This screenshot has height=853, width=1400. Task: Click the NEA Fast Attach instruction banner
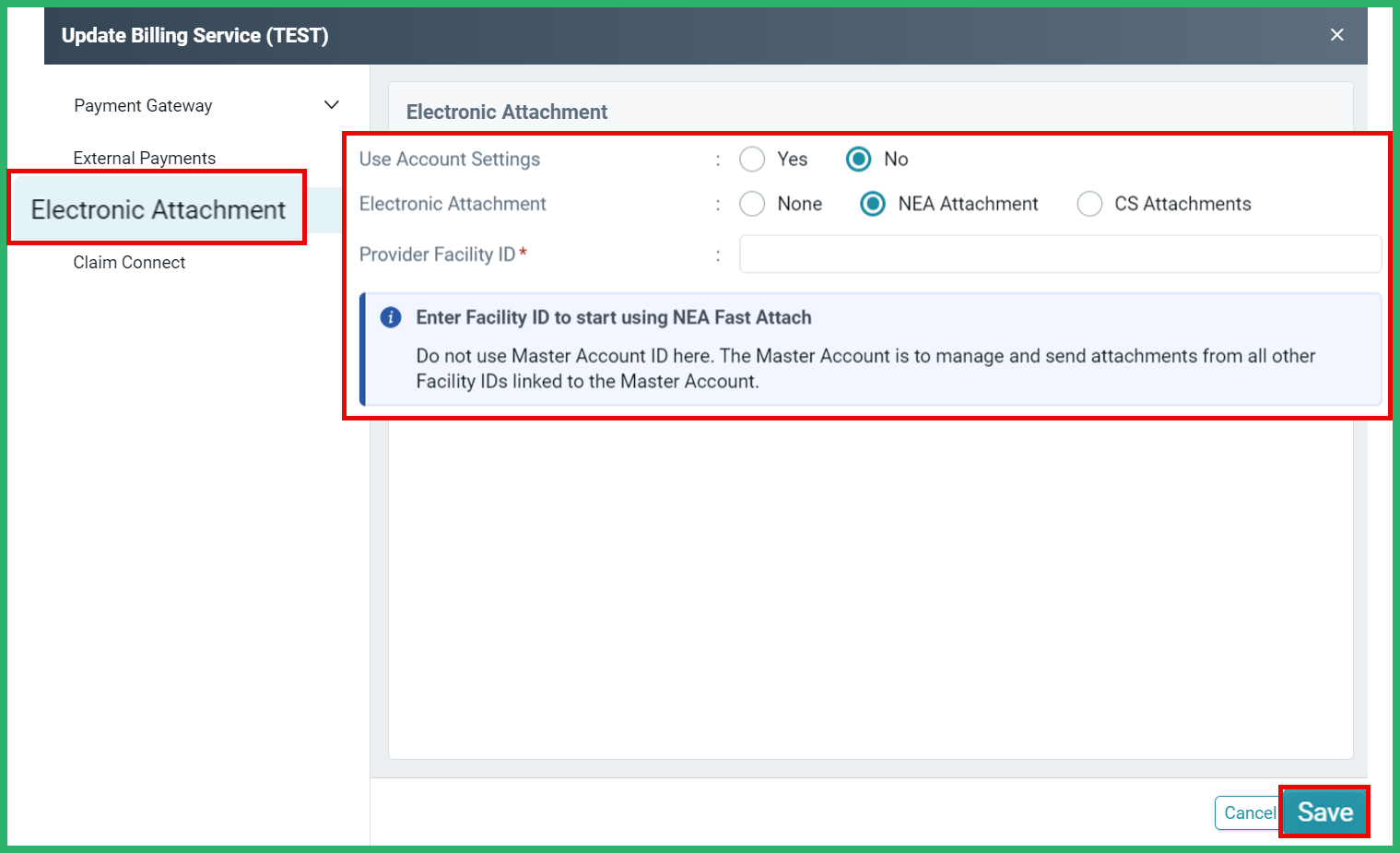[x=866, y=350]
